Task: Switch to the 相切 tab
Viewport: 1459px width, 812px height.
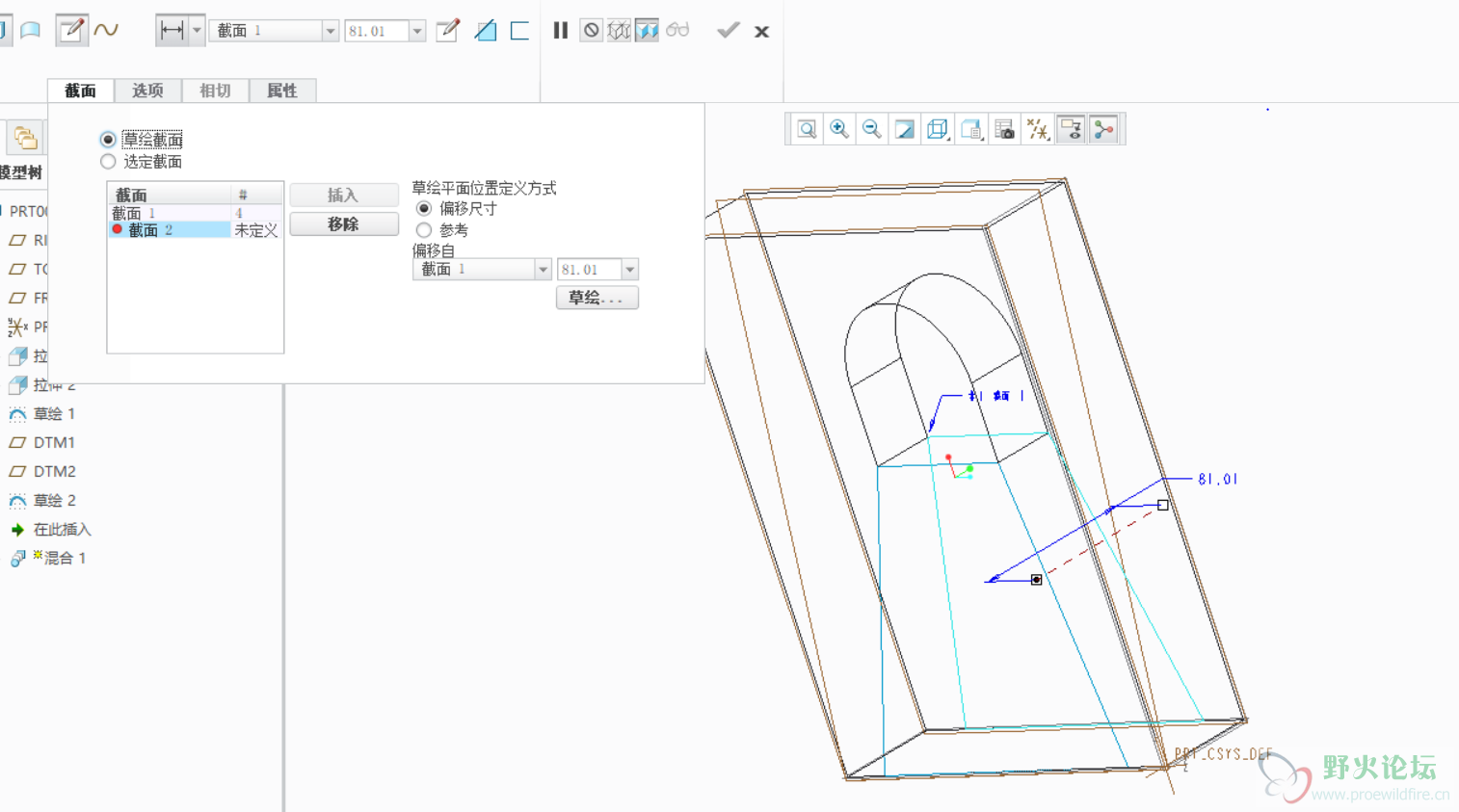Action: (x=215, y=91)
